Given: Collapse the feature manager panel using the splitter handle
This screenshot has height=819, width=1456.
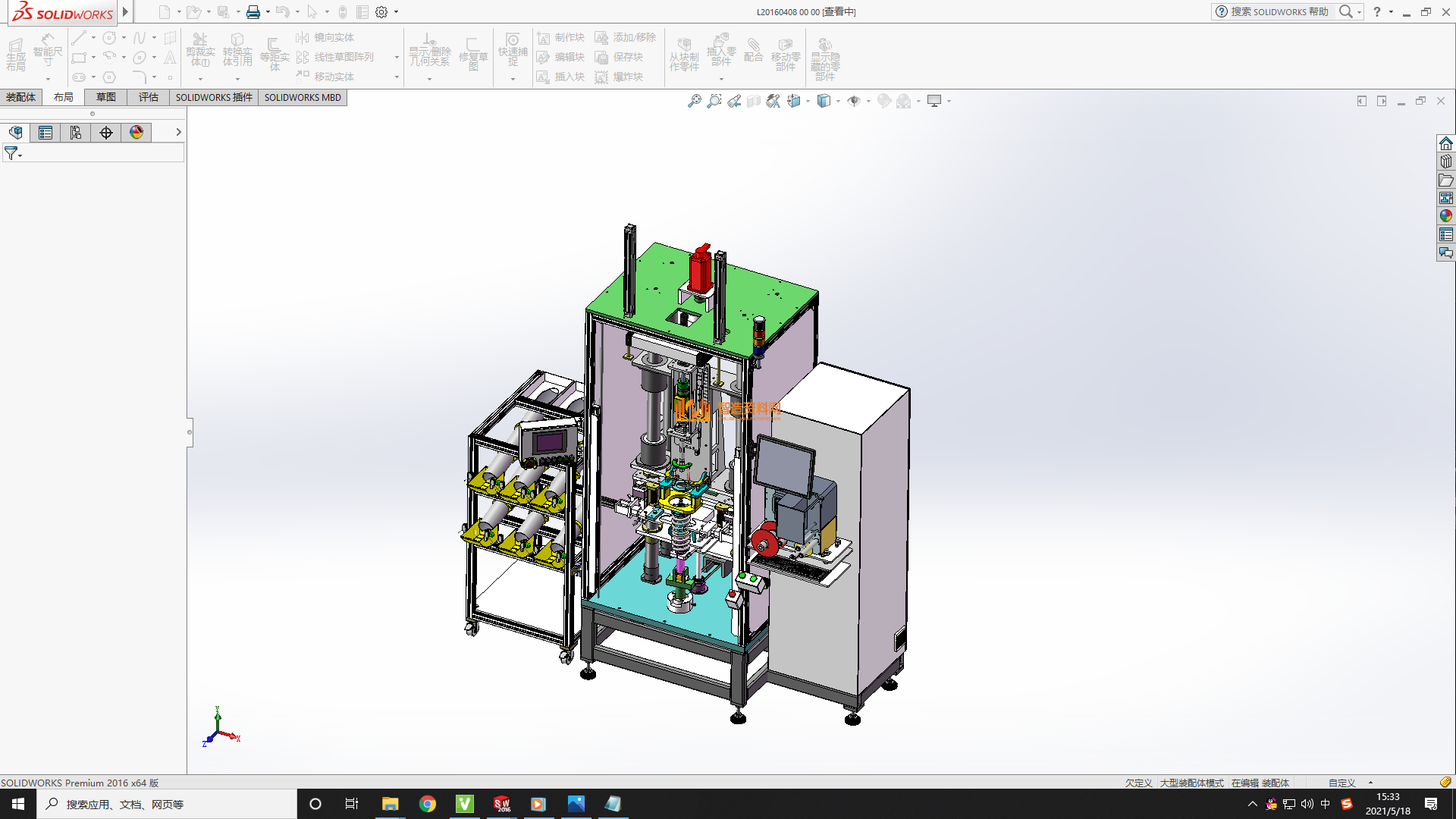Looking at the screenshot, I should coord(190,432).
